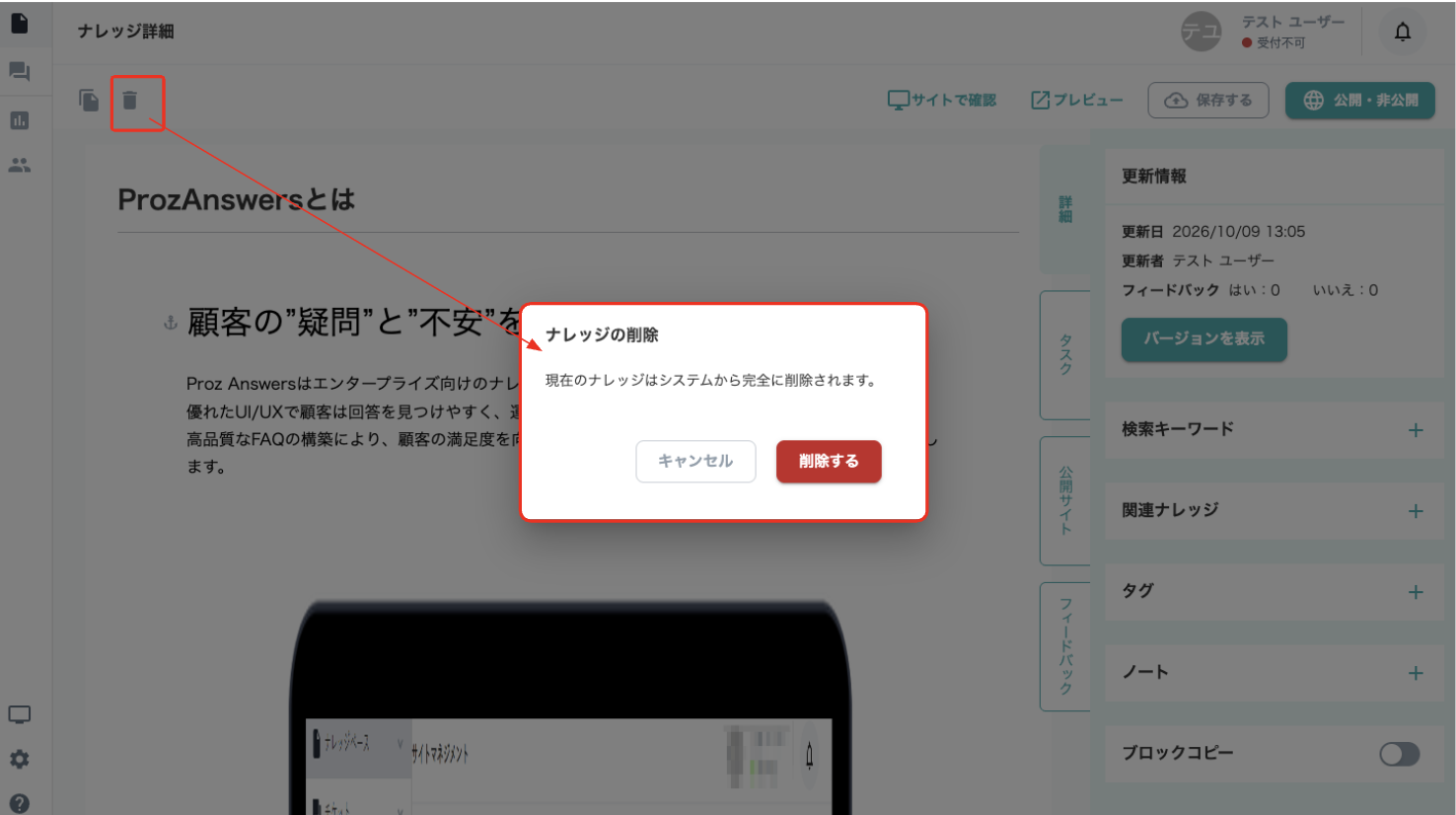Switch to the タスク vertical tab

pyautogui.click(x=1065, y=355)
